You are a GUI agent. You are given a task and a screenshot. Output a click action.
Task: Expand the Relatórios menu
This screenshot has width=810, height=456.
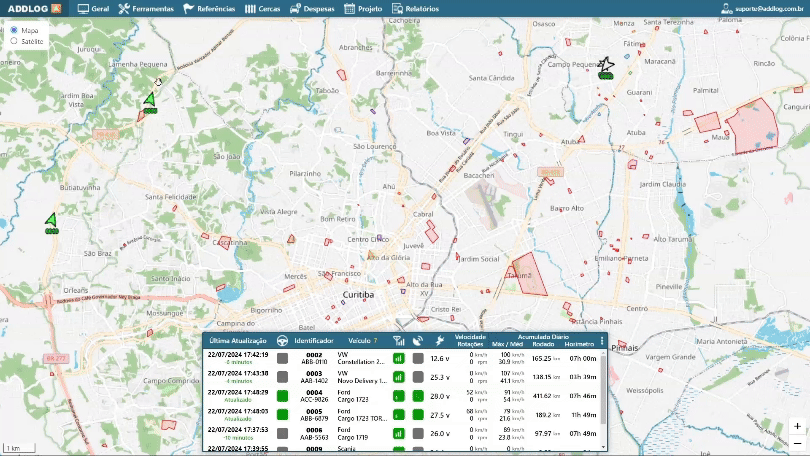pos(416,8)
